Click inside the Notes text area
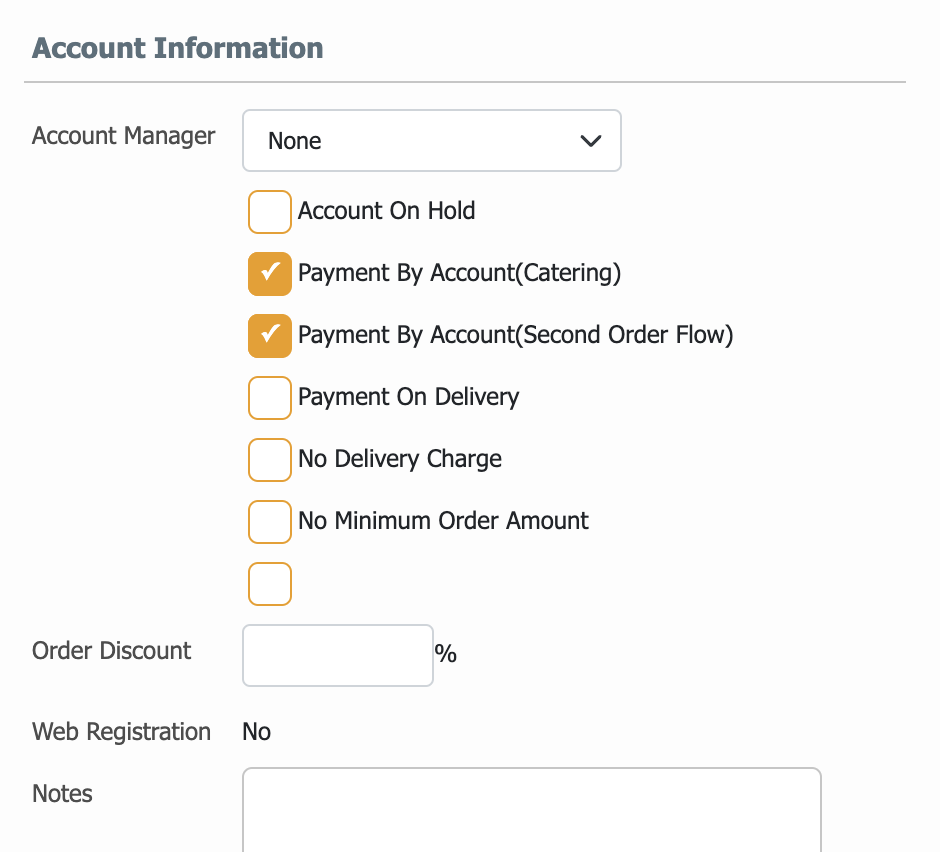This screenshot has width=940, height=852. [532, 810]
